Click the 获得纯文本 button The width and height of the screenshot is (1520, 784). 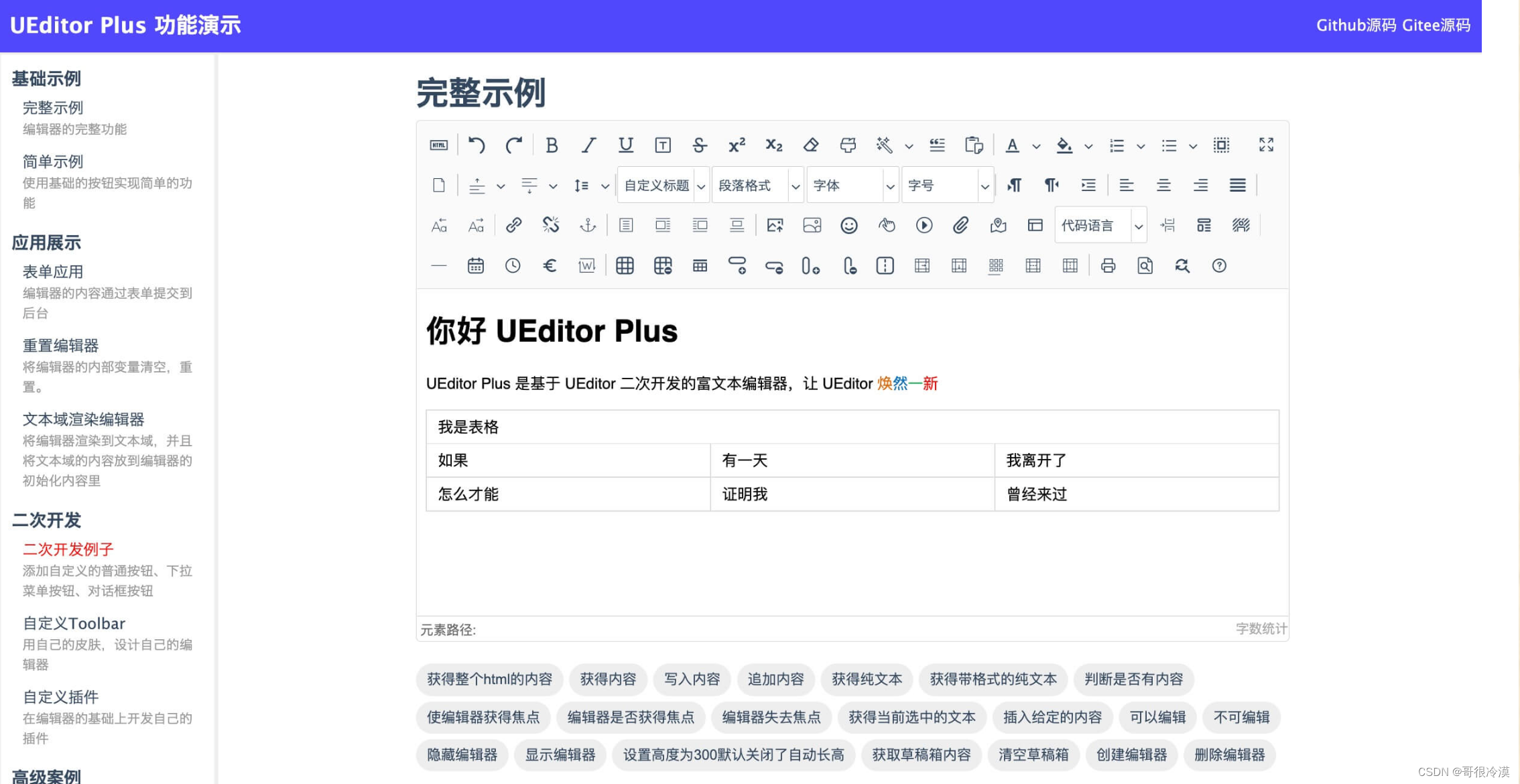(x=867, y=679)
